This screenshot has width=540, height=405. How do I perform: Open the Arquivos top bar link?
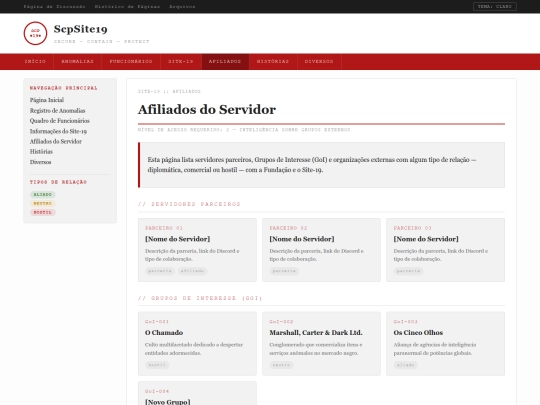[x=182, y=7]
